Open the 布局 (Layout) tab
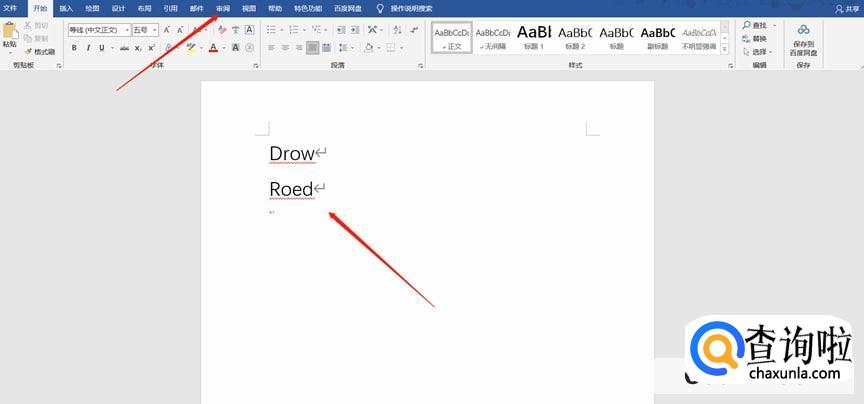This screenshot has height=404, width=864. coord(144,9)
